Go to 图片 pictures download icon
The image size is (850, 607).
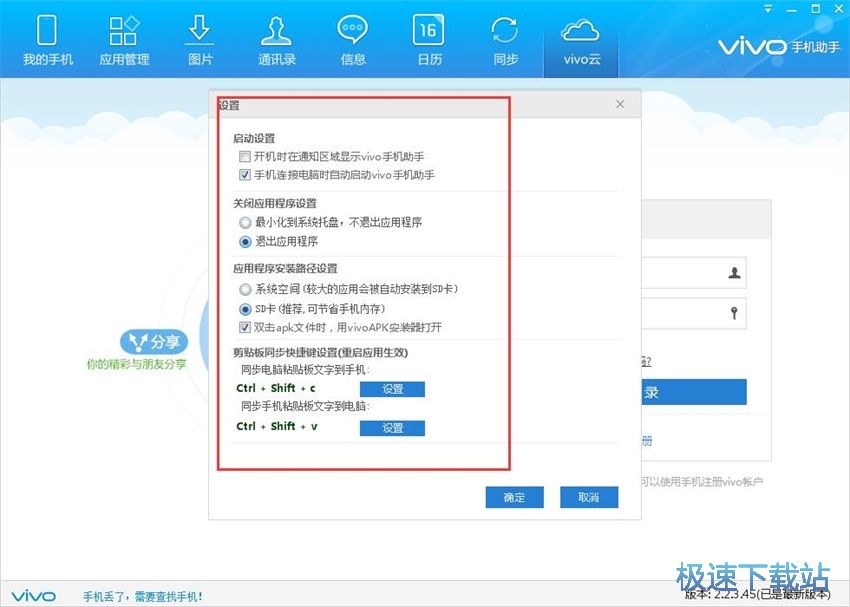200,40
